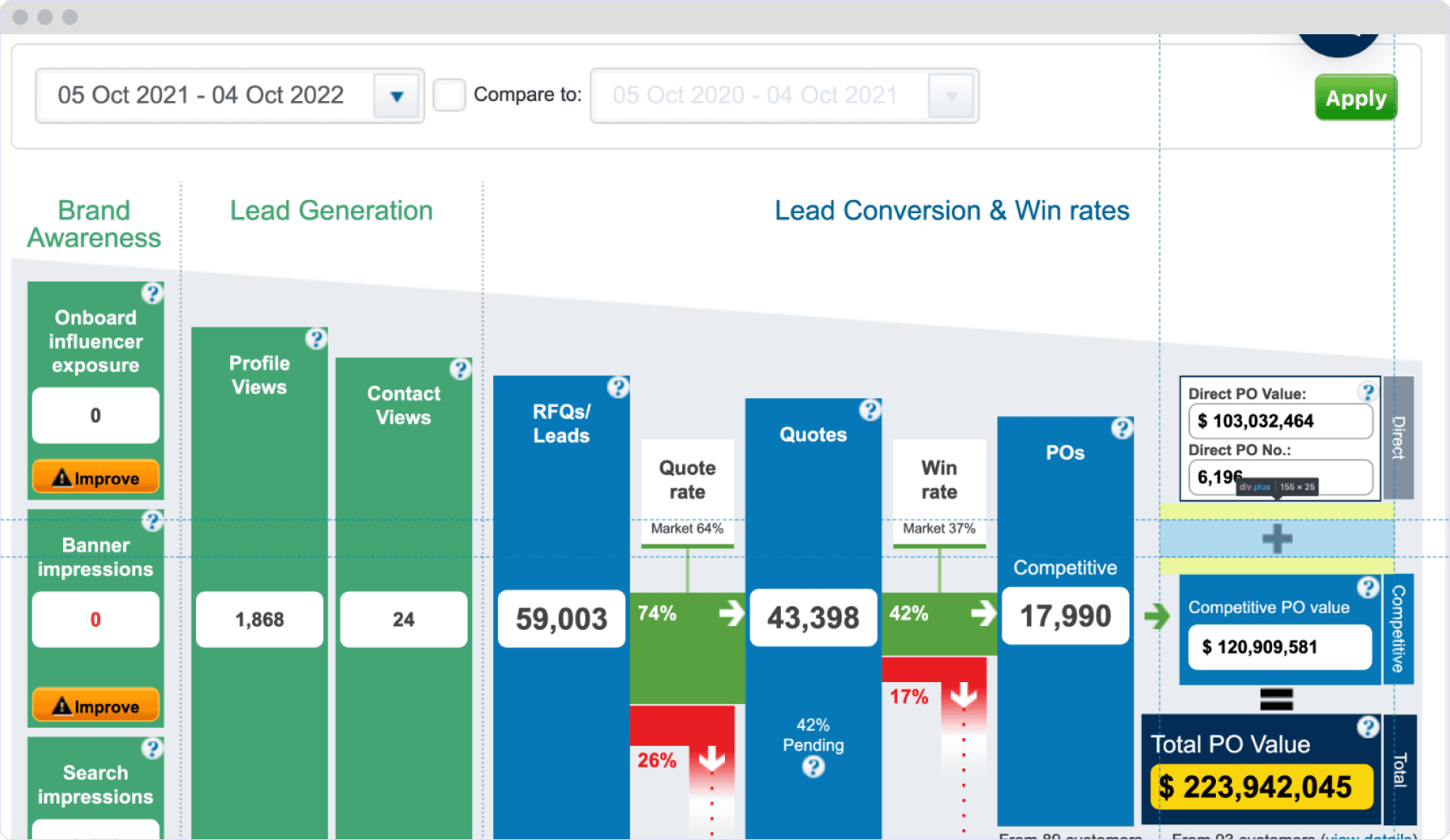Click the Profile Views help icon
The height and width of the screenshot is (840, 1450).
point(315,339)
